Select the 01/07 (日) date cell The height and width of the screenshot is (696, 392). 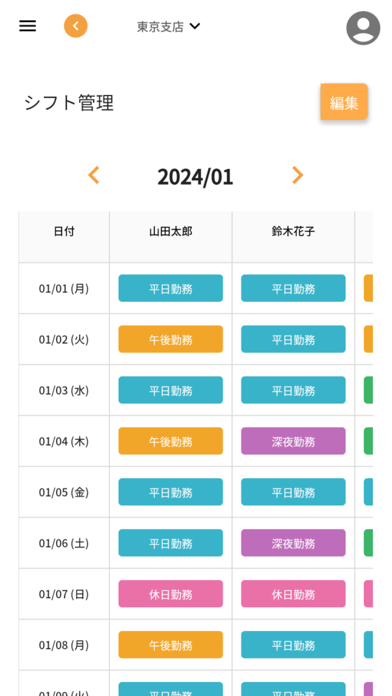[x=64, y=594]
